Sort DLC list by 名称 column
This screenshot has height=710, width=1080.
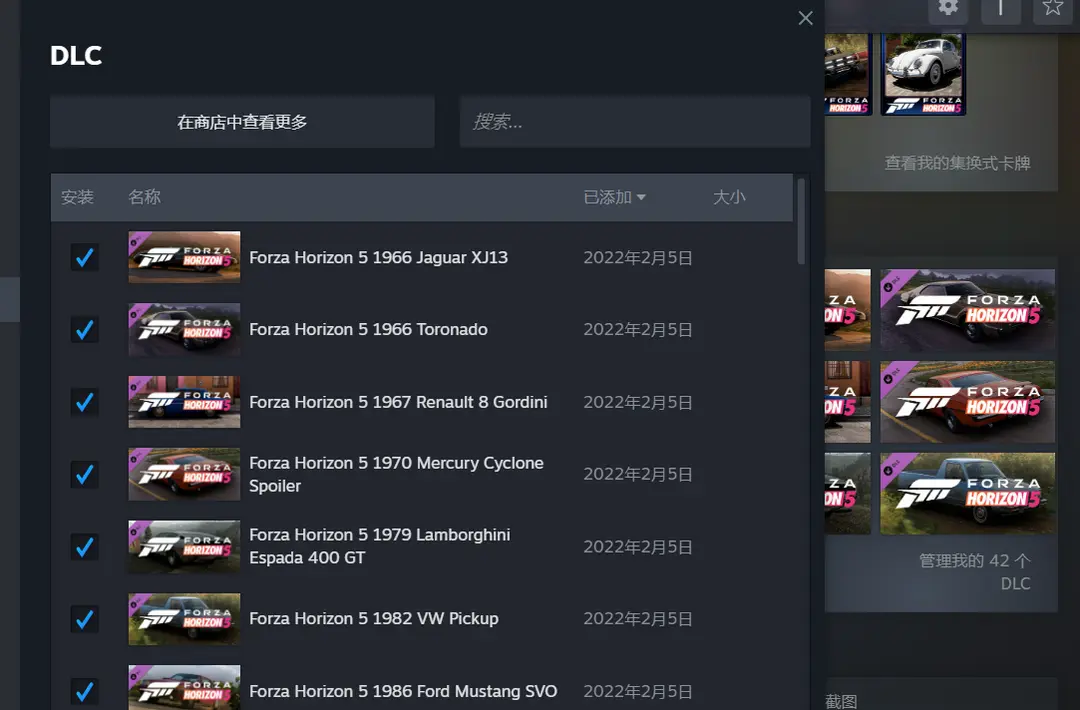click(x=145, y=197)
